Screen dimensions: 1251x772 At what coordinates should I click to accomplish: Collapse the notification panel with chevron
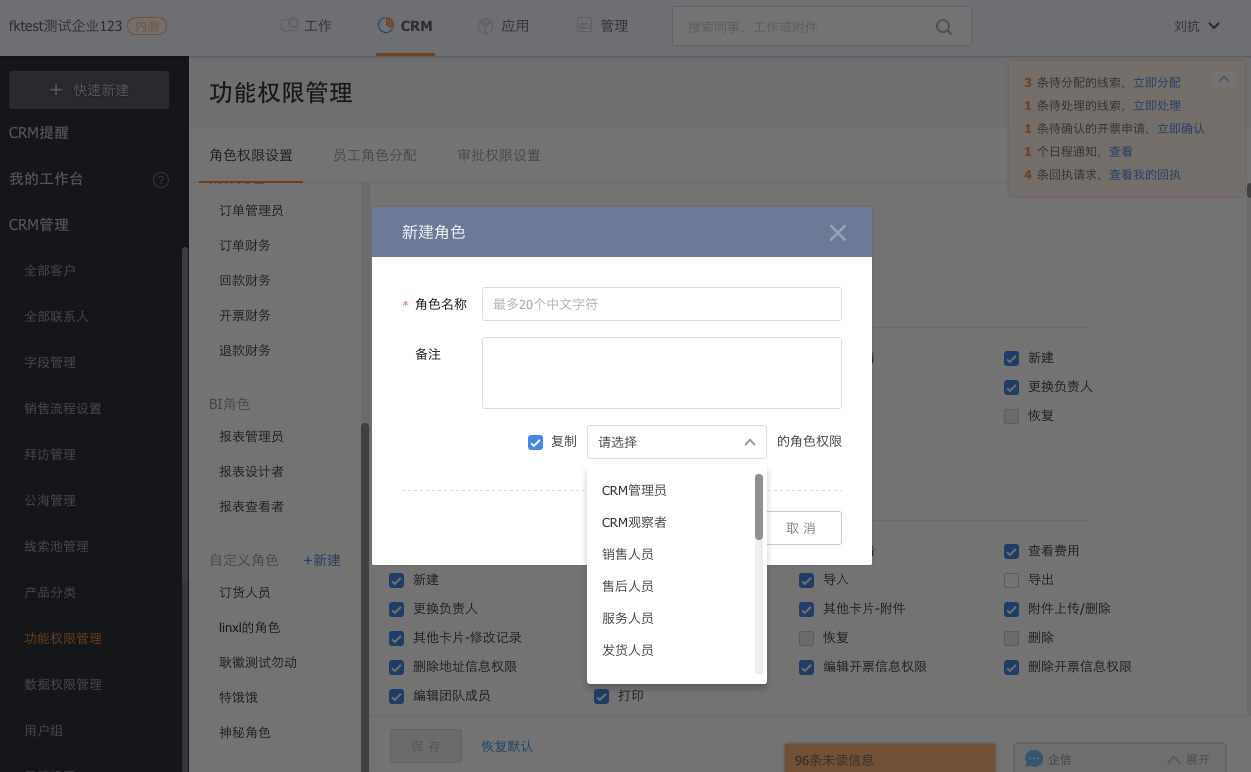point(1222,79)
